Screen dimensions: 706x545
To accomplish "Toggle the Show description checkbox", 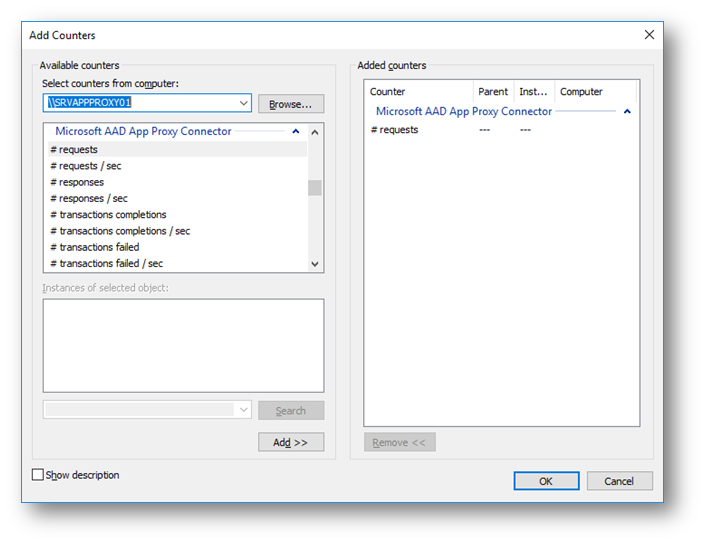I will pos(38,475).
